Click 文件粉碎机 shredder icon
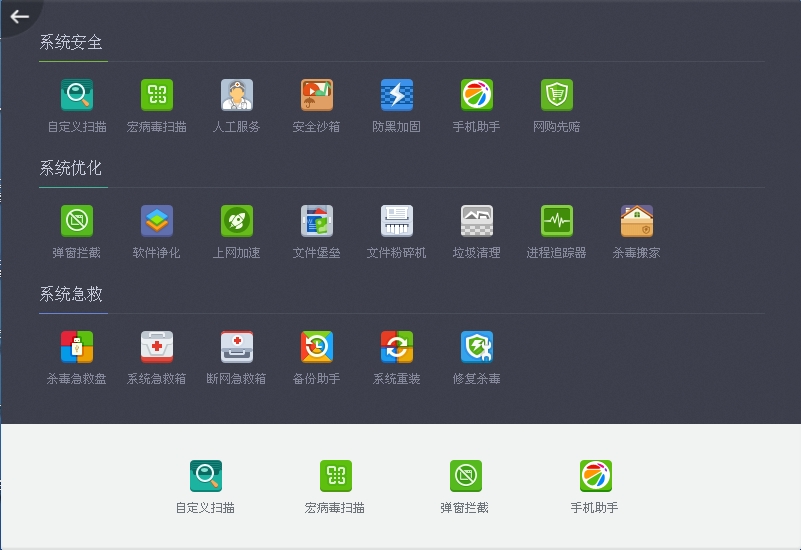Image resolution: width=801 pixels, height=550 pixels. coord(397,222)
